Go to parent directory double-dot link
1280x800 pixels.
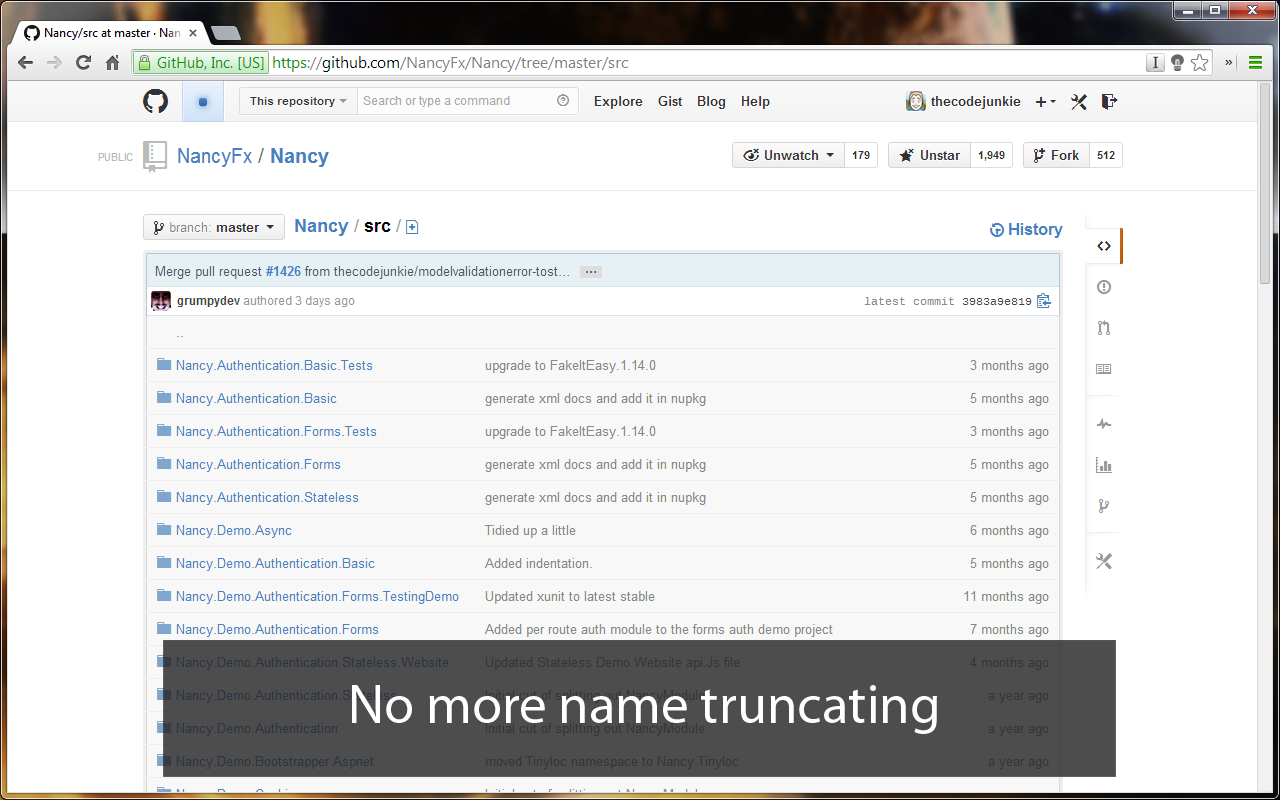click(180, 333)
